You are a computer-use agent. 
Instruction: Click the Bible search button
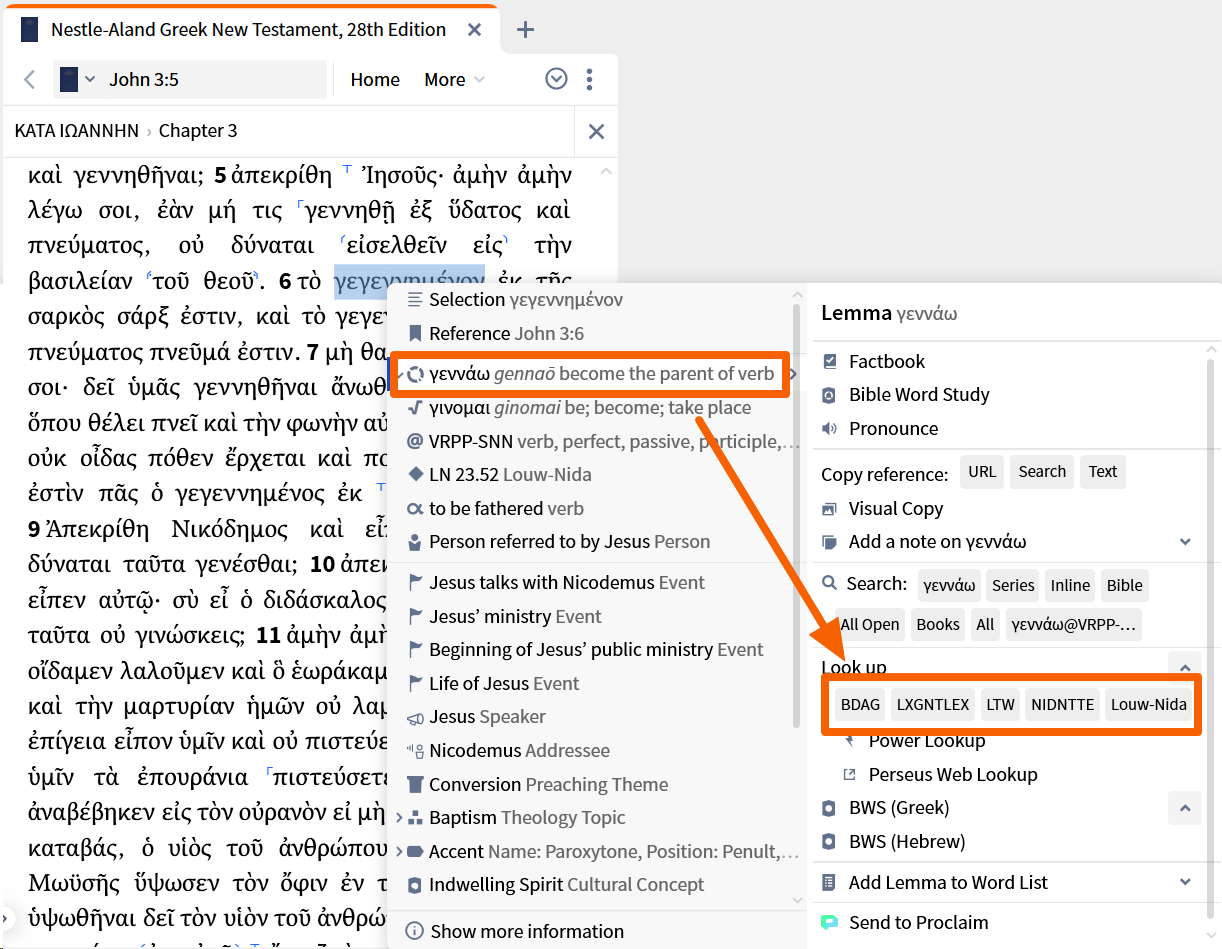coord(1125,585)
